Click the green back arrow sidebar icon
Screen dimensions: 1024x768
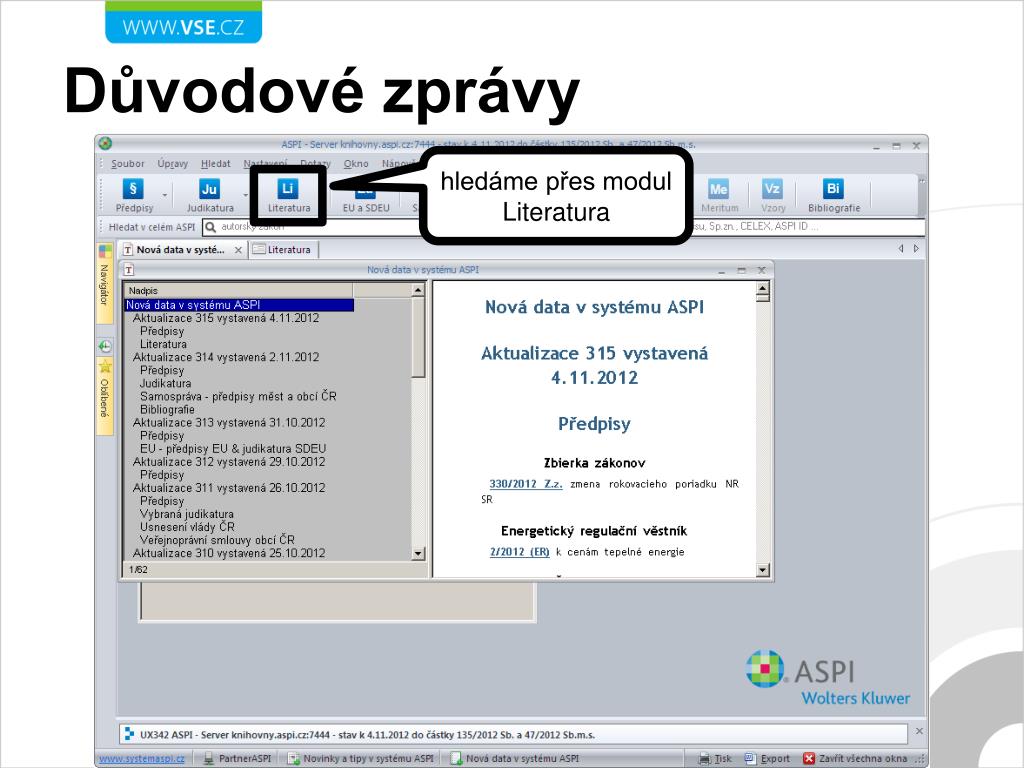tap(104, 346)
